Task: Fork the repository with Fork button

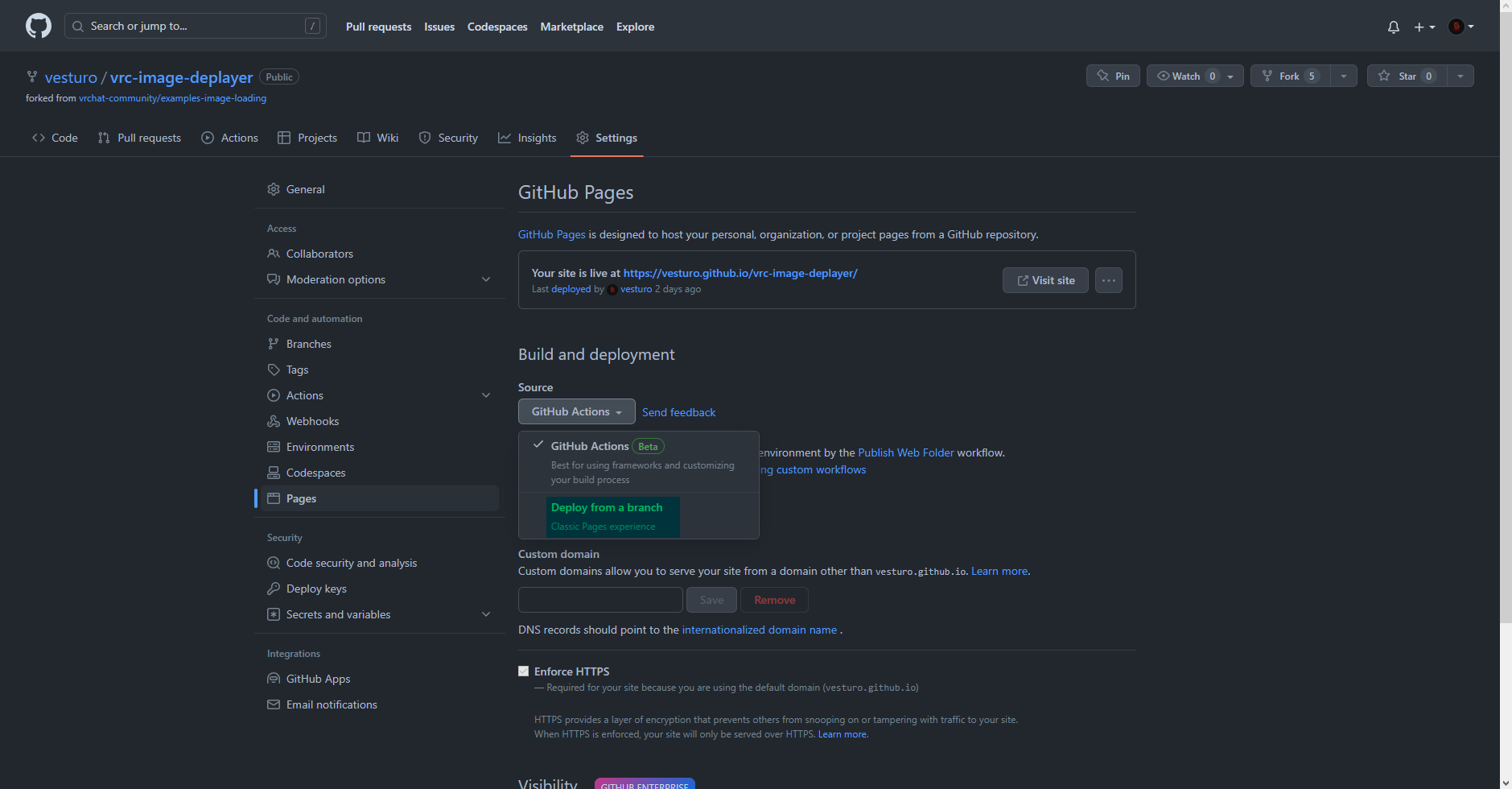Action: tap(1290, 76)
